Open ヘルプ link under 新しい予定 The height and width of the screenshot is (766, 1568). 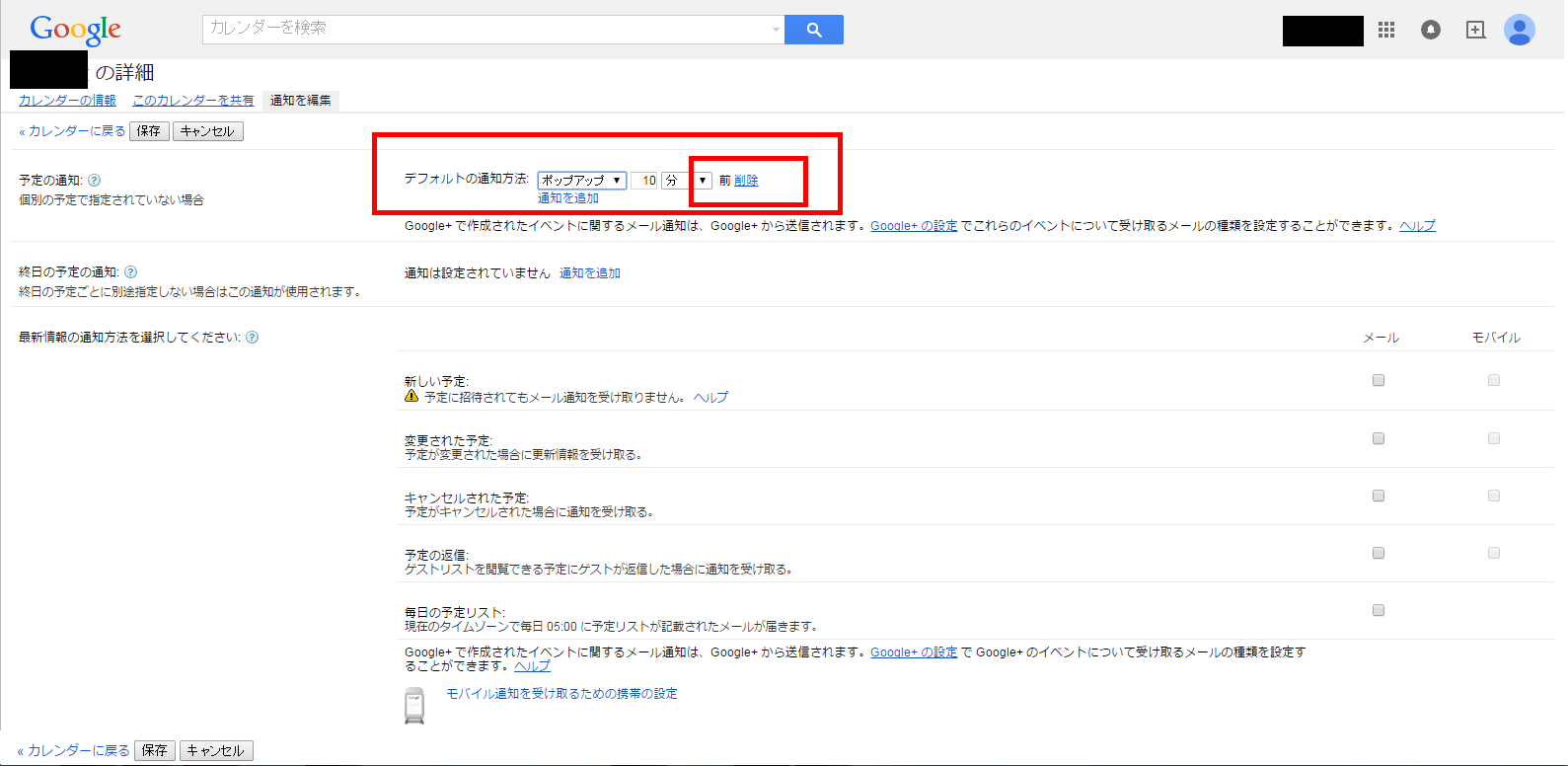point(710,398)
